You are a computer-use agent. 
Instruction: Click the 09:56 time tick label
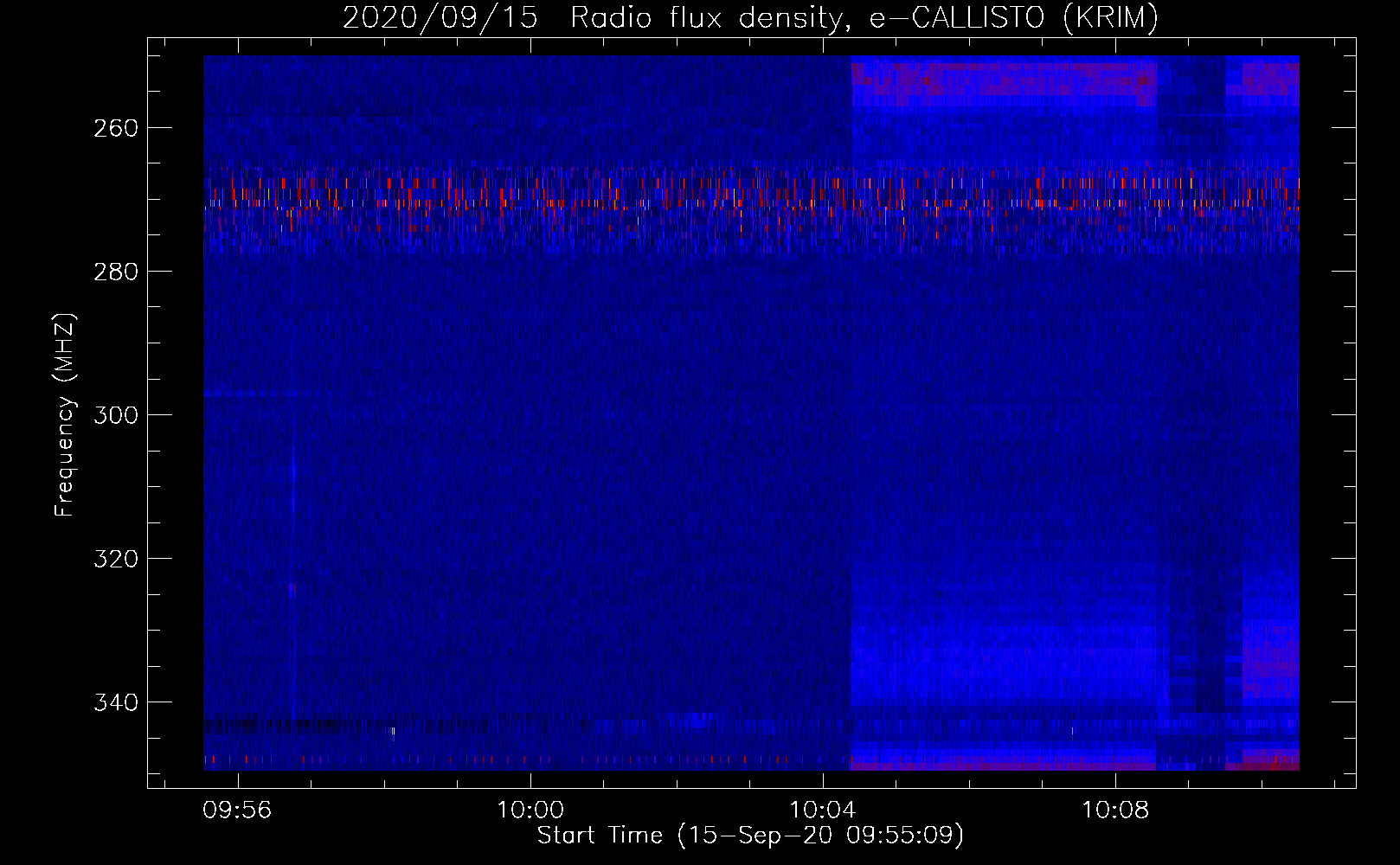click(x=237, y=811)
